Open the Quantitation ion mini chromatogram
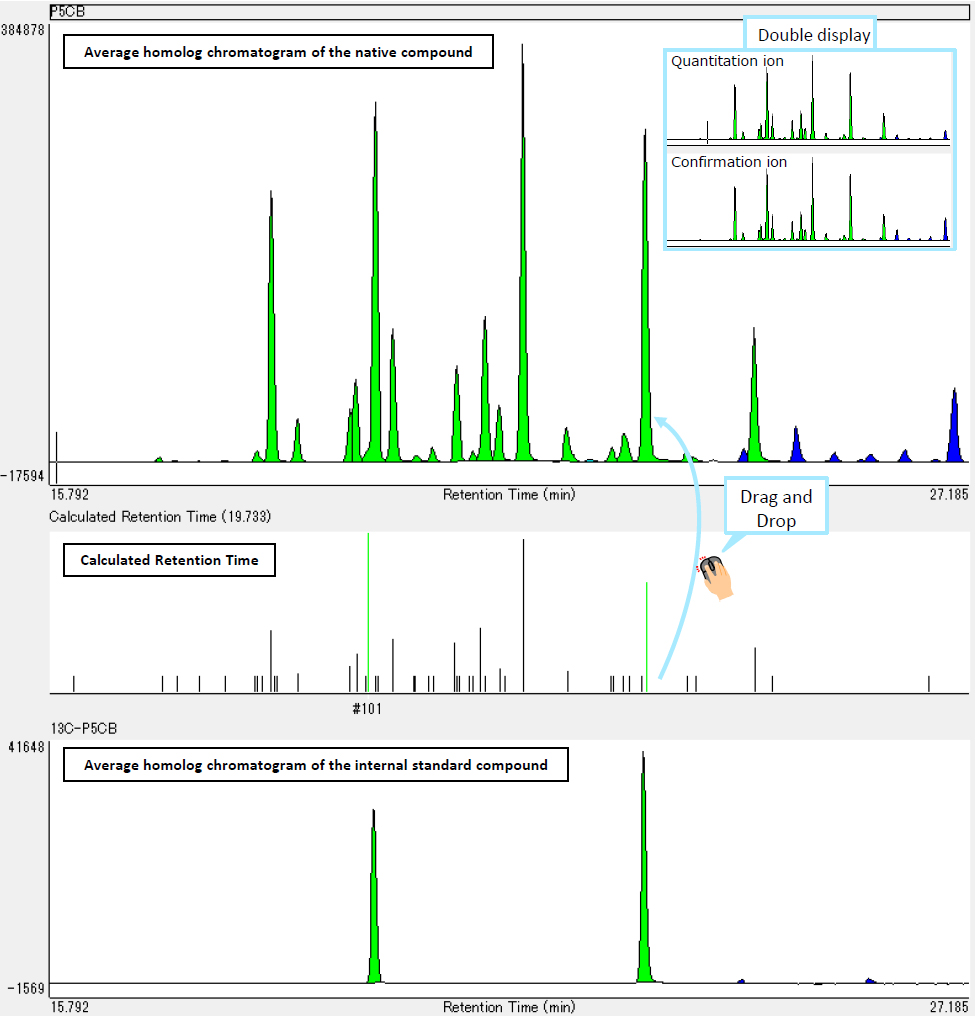 pyautogui.click(x=808, y=101)
